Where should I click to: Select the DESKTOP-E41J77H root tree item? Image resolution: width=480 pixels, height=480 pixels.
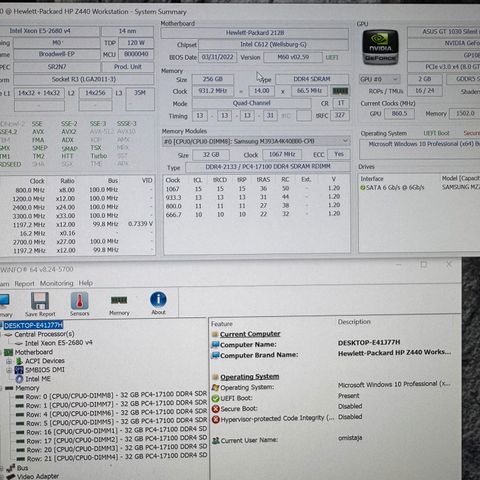pyautogui.click(x=33, y=325)
